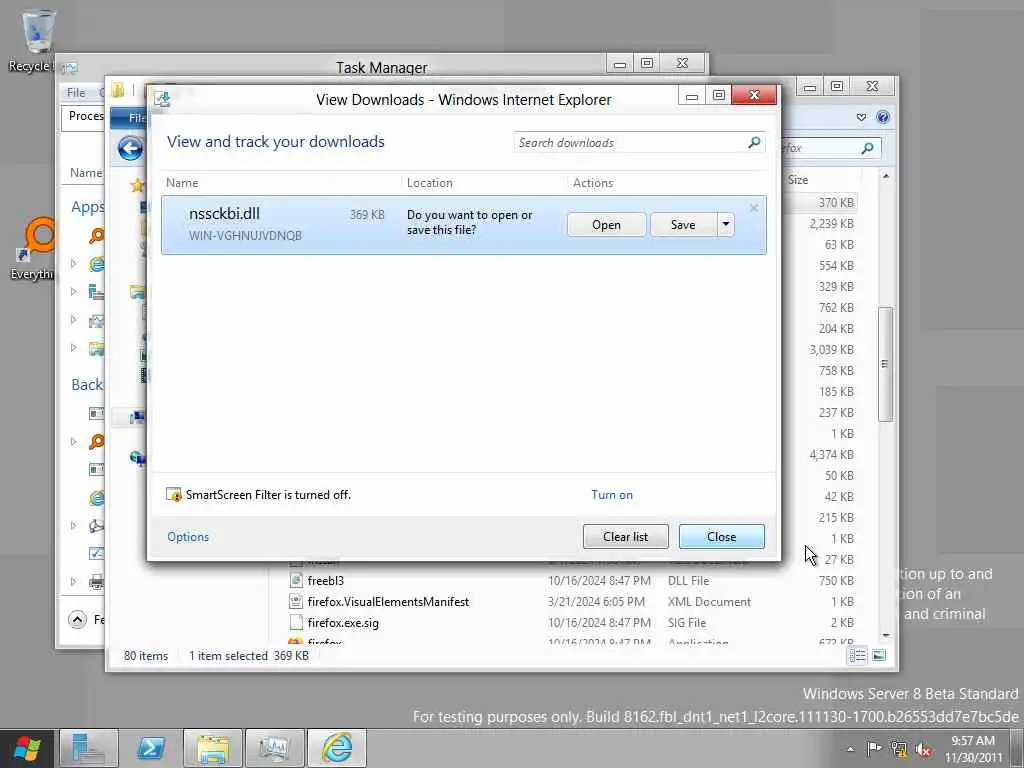Show hidden tray icons arrow

click(x=850, y=749)
